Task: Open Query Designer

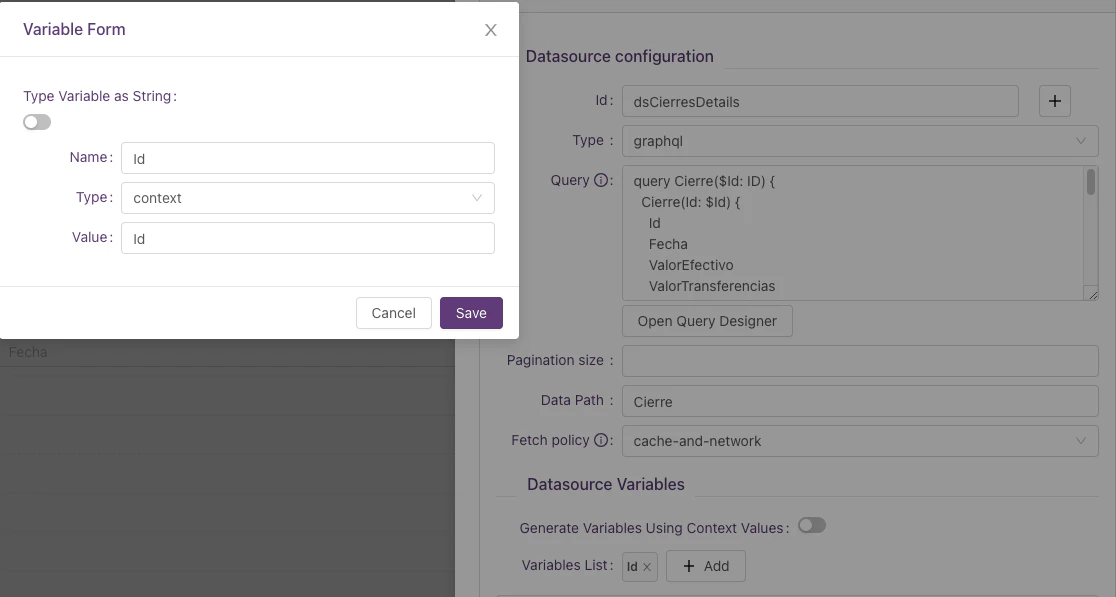Action: click(707, 321)
